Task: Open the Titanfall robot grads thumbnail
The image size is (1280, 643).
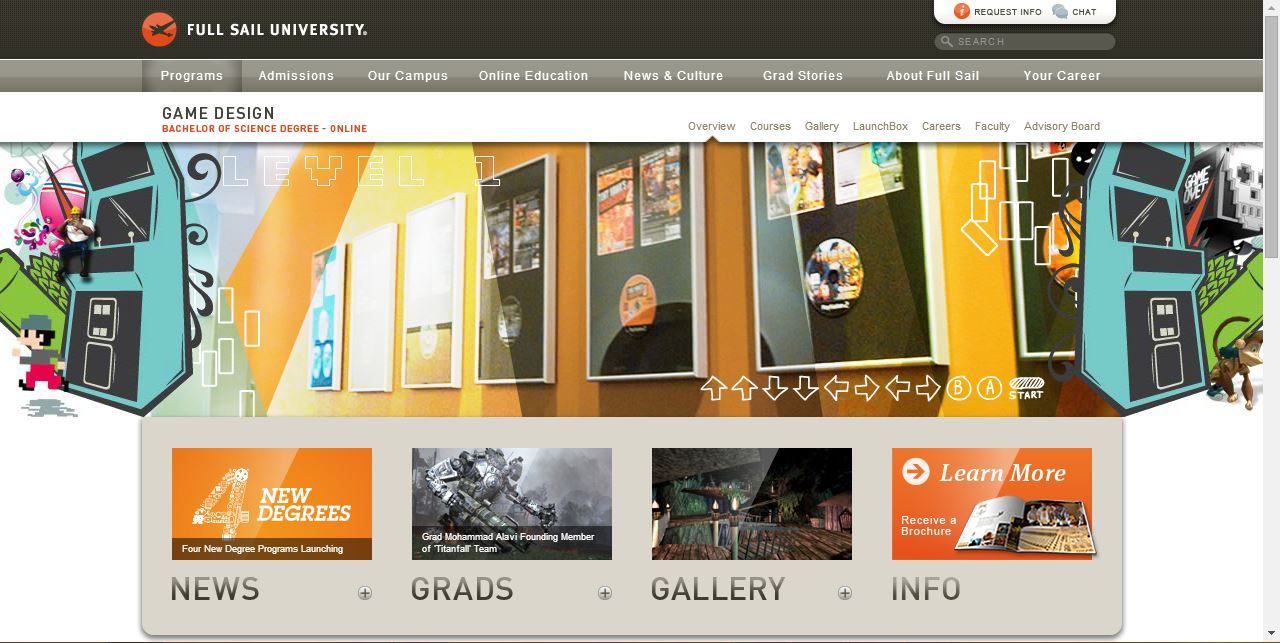Action: click(512, 504)
